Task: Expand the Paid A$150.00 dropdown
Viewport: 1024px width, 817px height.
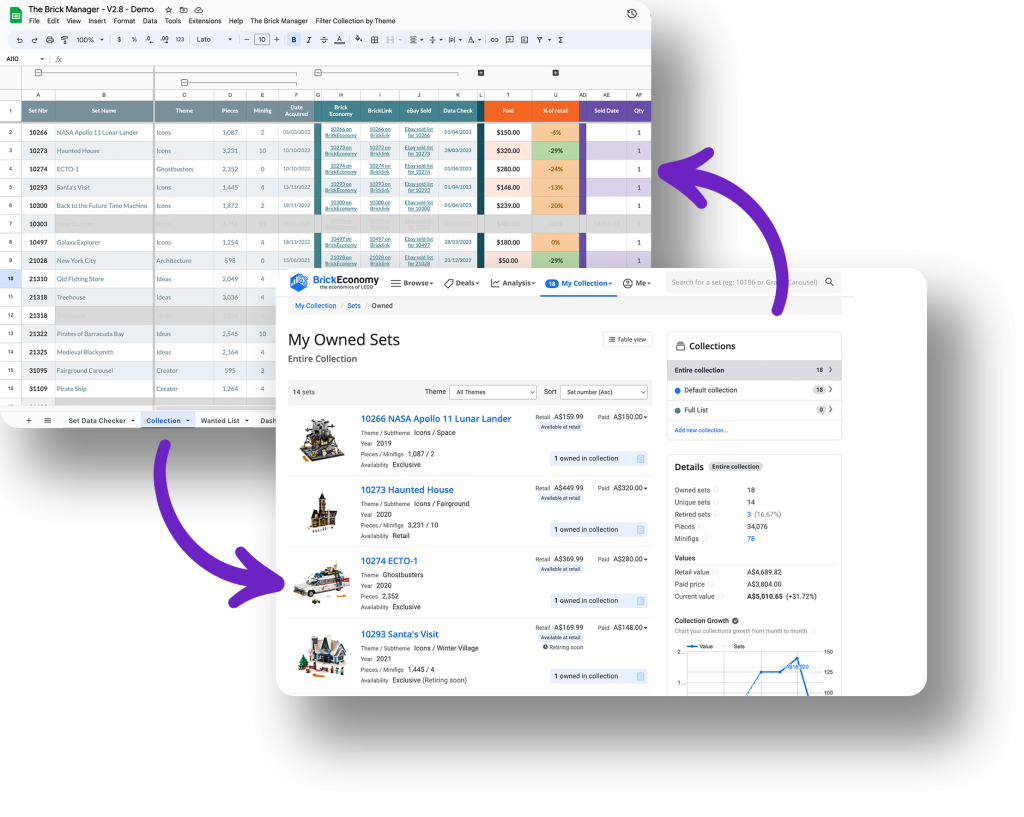Action: (629, 417)
